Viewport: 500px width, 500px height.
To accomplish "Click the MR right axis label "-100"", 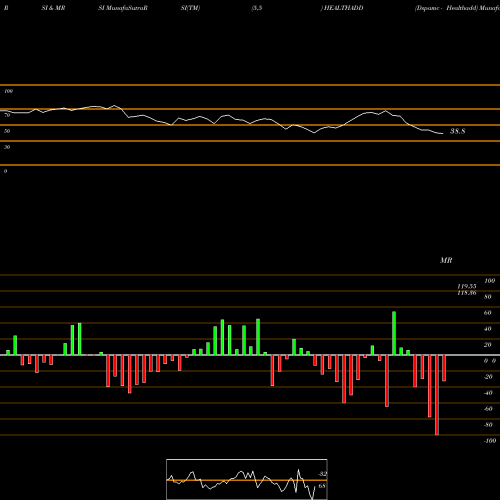I will click(490, 441).
